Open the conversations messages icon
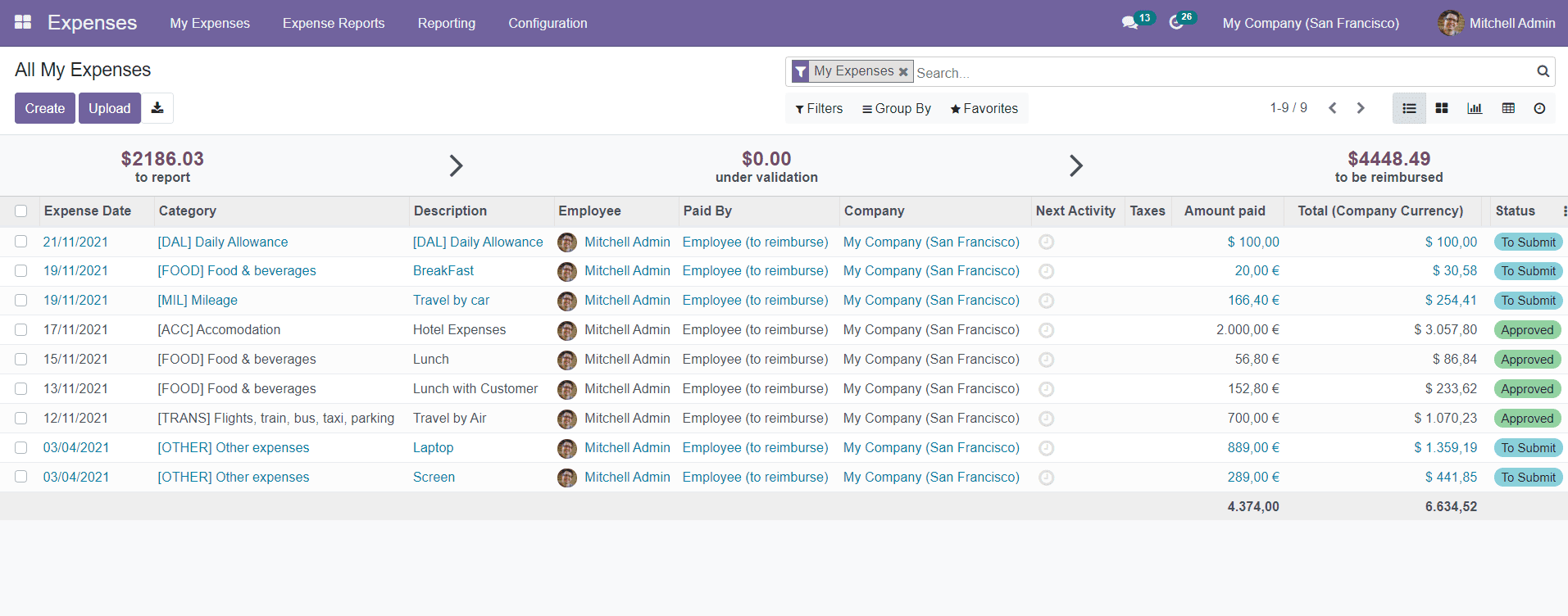 [x=1130, y=23]
